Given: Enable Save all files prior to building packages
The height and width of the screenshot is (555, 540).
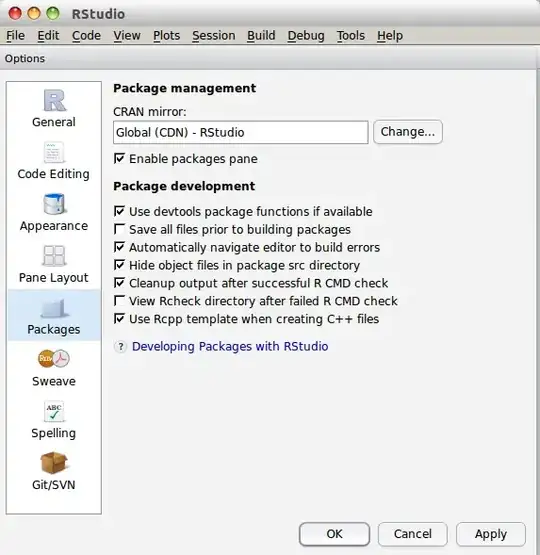Looking at the screenshot, I should click(119, 229).
